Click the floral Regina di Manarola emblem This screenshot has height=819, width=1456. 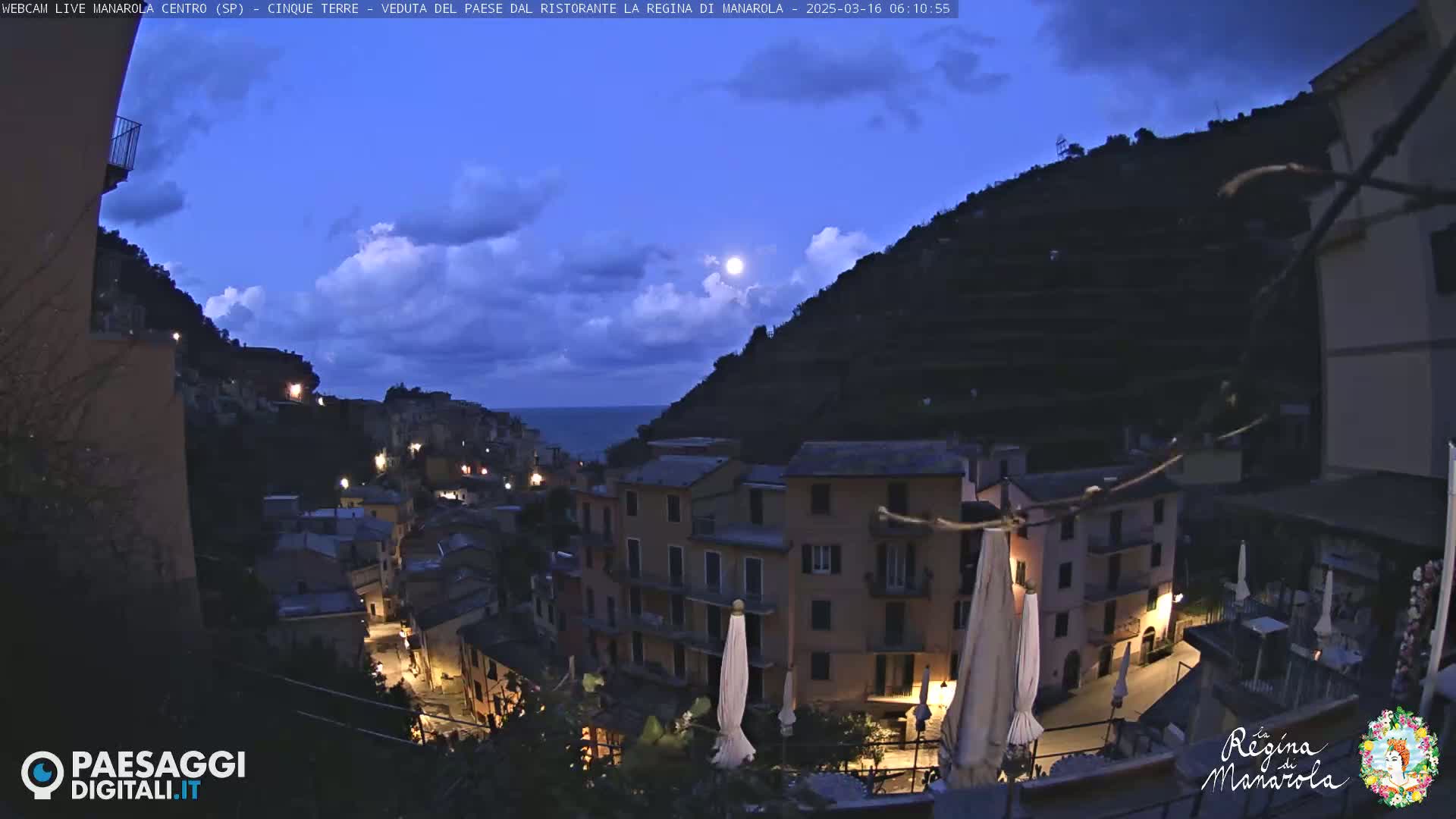(1398, 757)
